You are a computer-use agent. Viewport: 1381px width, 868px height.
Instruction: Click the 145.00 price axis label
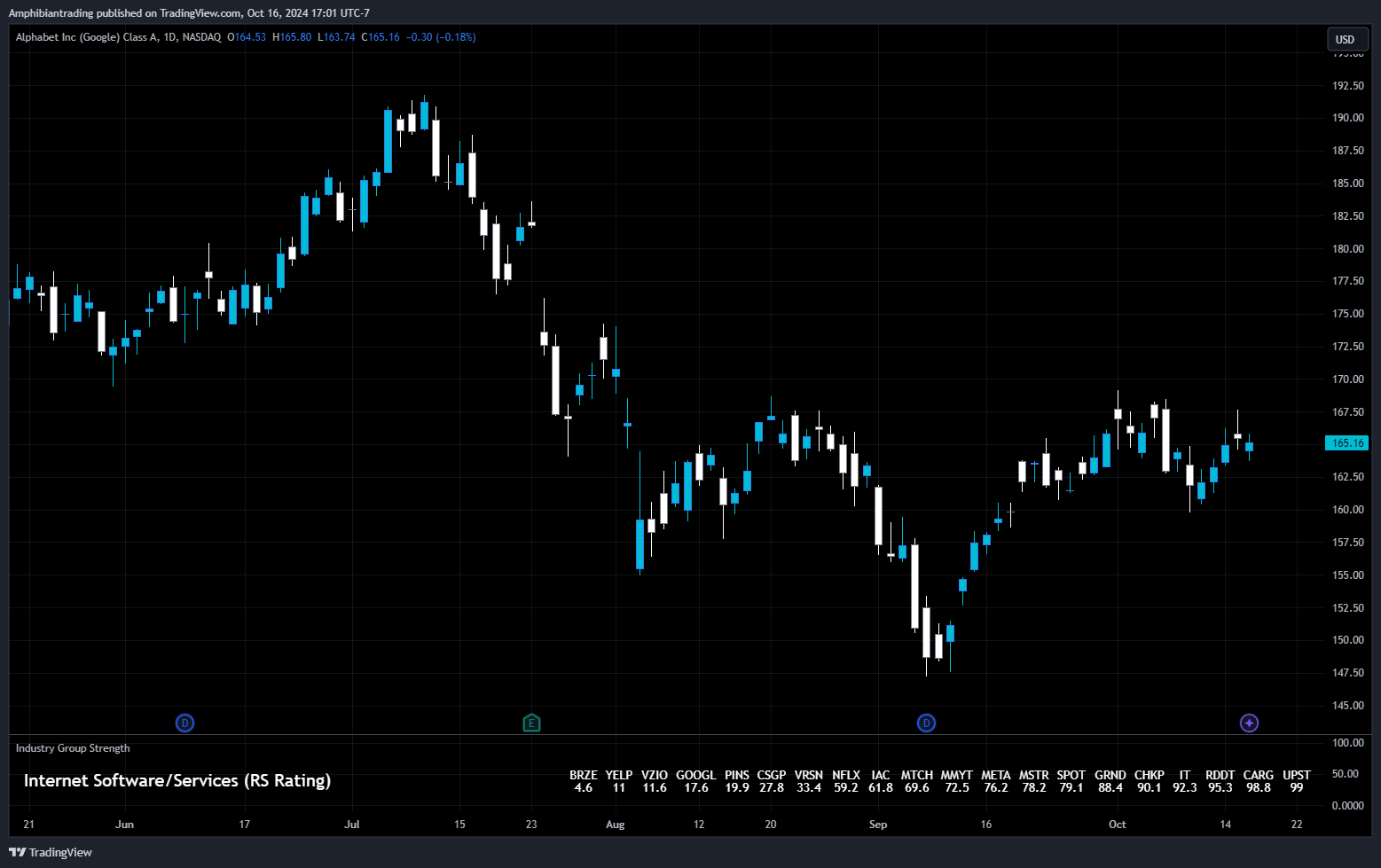[1348, 706]
